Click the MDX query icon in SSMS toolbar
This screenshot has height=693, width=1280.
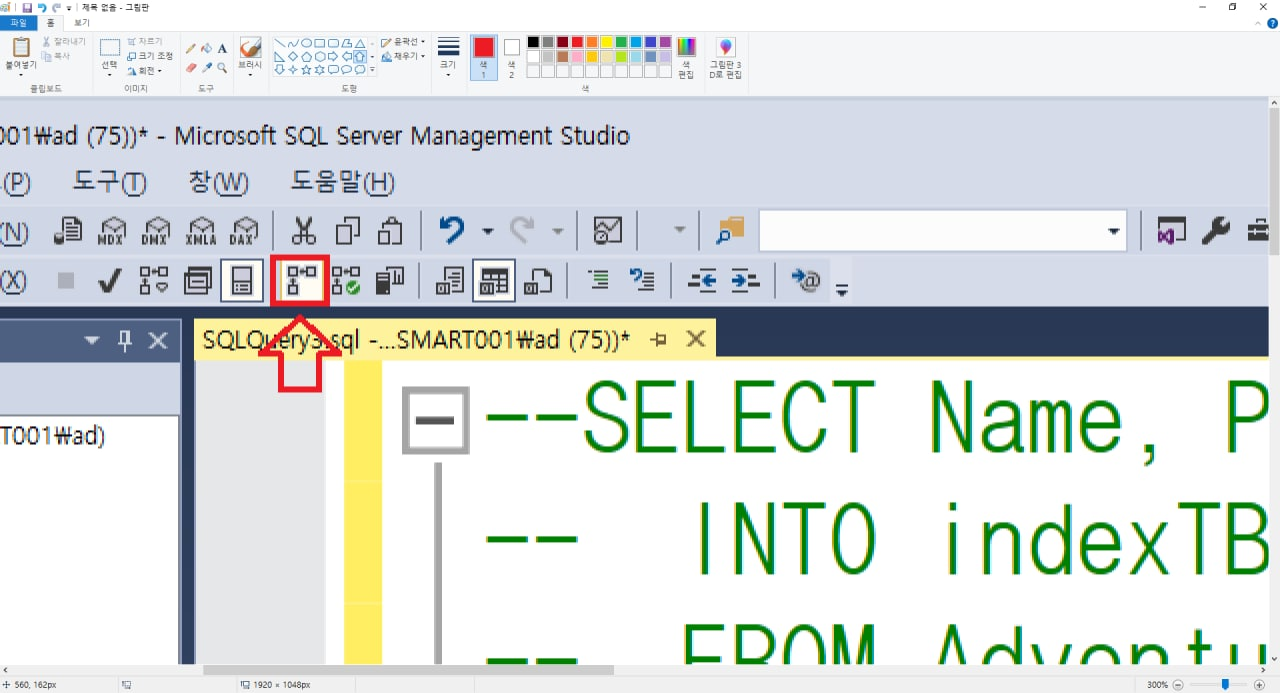click(x=111, y=232)
